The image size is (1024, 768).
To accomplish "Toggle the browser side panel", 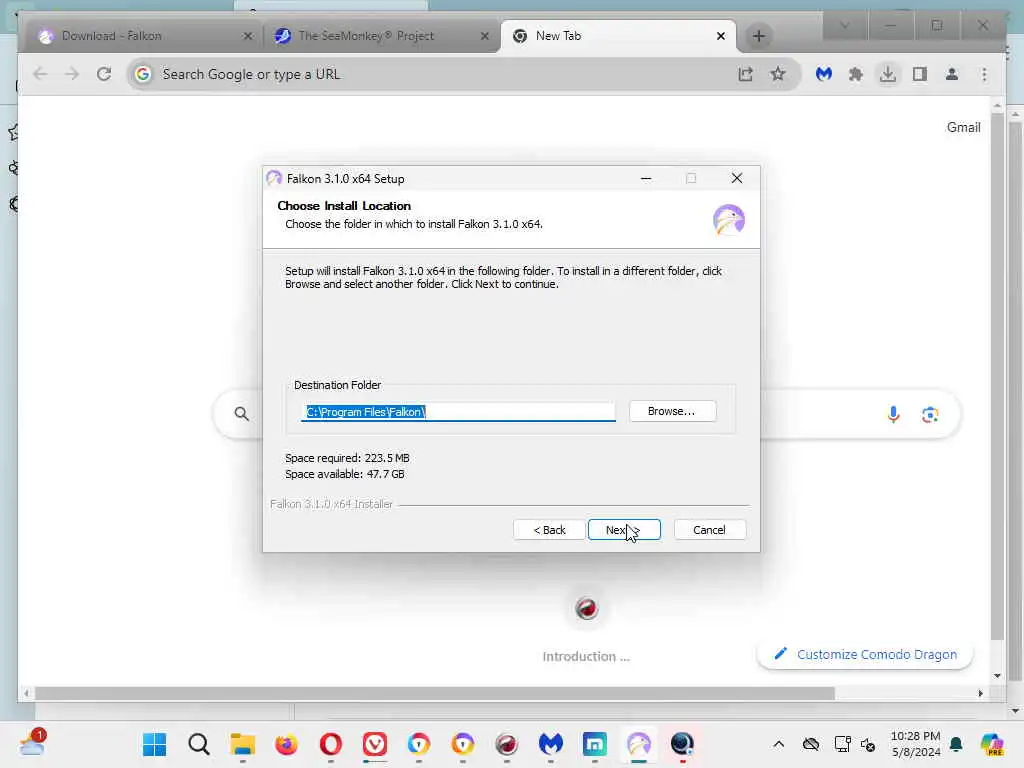I will [x=920, y=74].
